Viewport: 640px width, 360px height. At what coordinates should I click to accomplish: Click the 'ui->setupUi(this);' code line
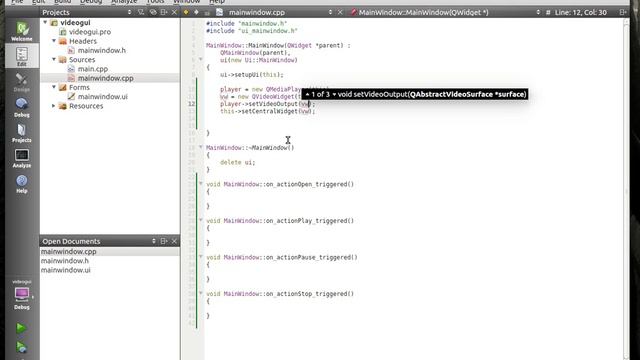[x=251, y=75]
